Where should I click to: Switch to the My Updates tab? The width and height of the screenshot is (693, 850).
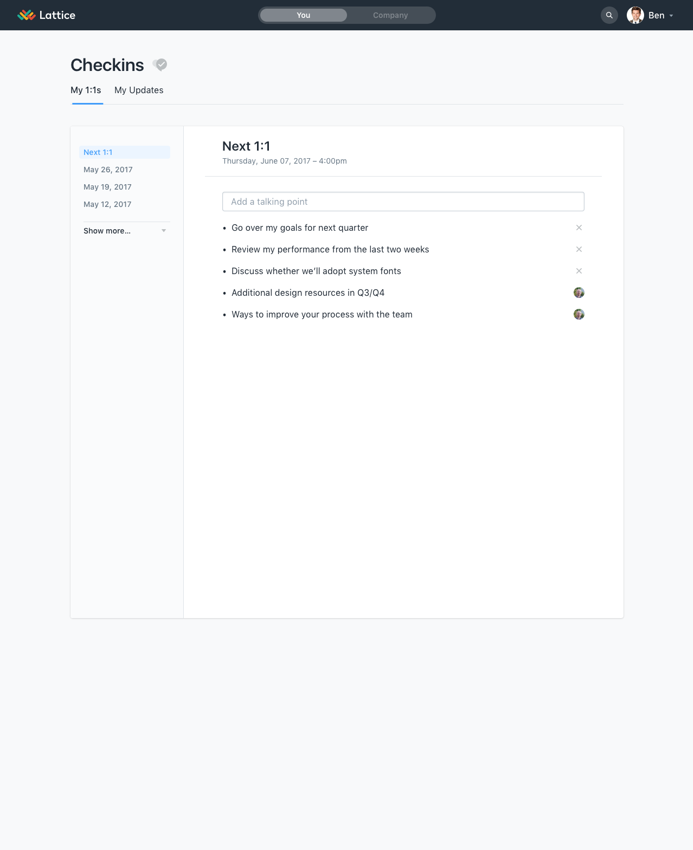click(139, 90)
